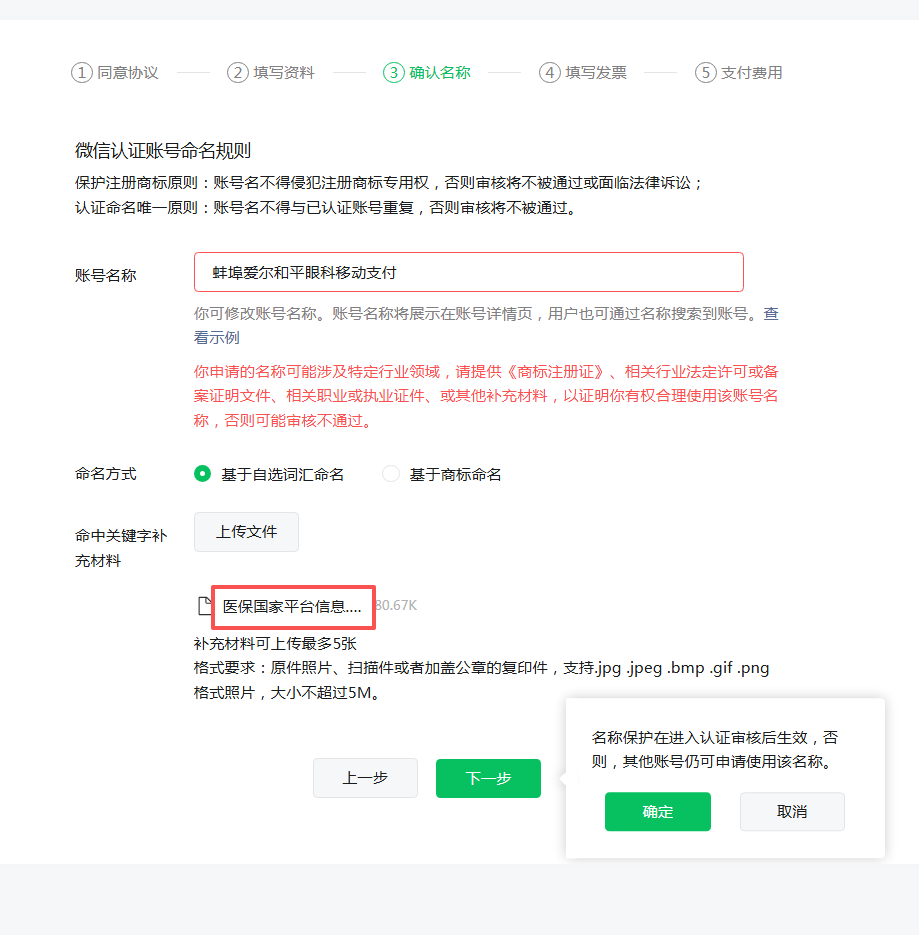Click the 名称保护在进入认证审核后生效 popup message
The height and width of the screenshot is (935, 919).
tap(715, 750)
